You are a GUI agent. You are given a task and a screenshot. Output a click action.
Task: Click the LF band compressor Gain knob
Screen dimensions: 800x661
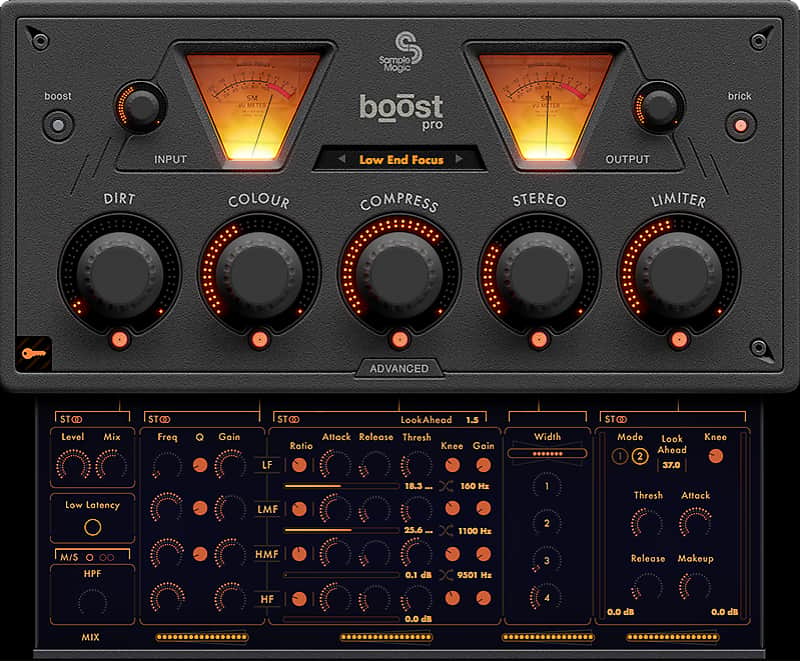[483, 465]
